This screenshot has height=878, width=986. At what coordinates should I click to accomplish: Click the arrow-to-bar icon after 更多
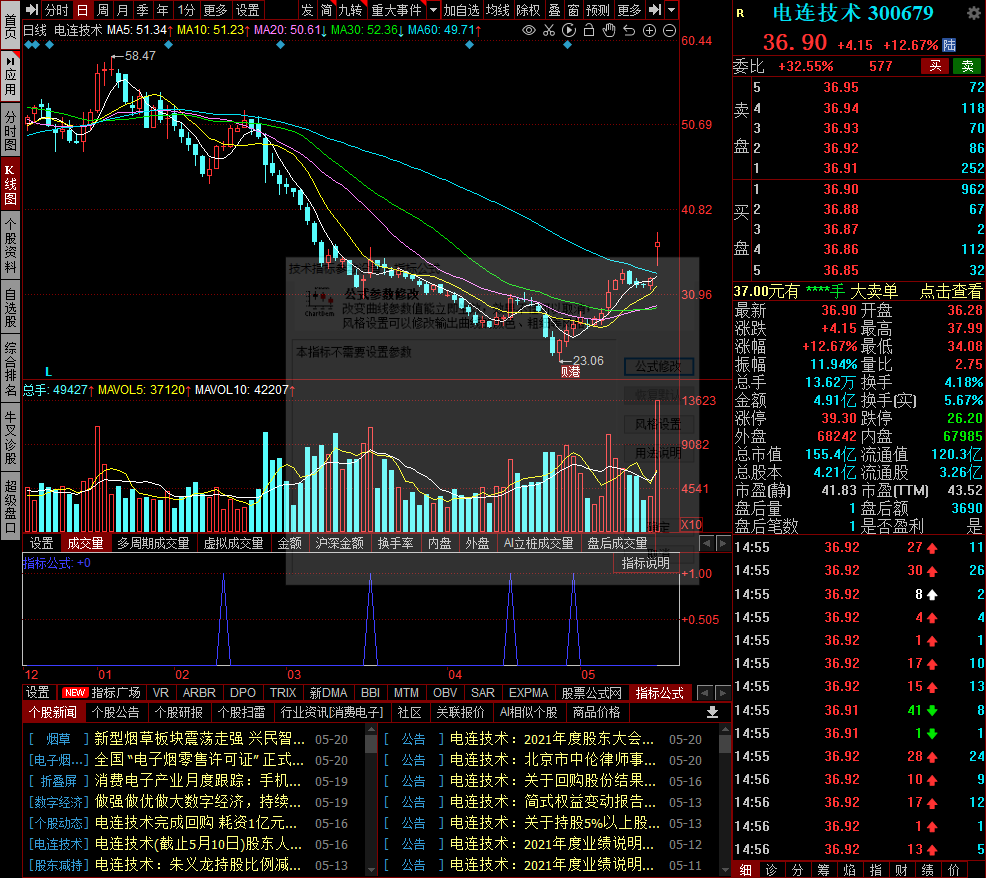click(655, 9)
